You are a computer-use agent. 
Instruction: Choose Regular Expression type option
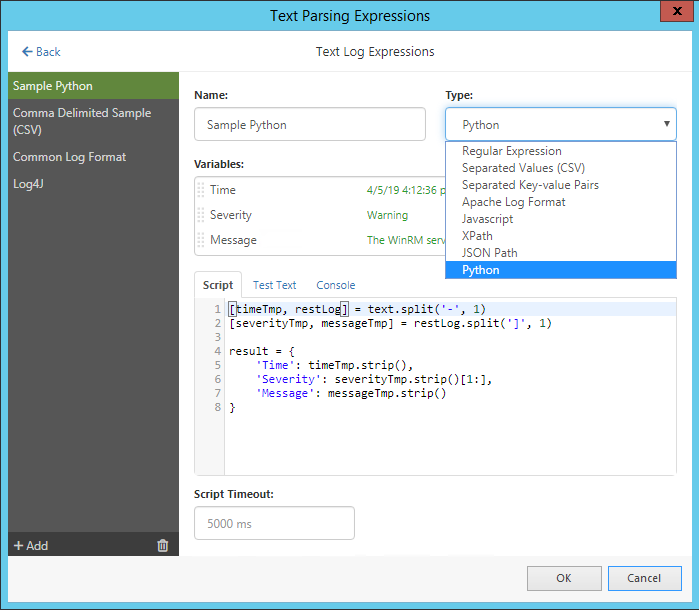coord(561,151)
